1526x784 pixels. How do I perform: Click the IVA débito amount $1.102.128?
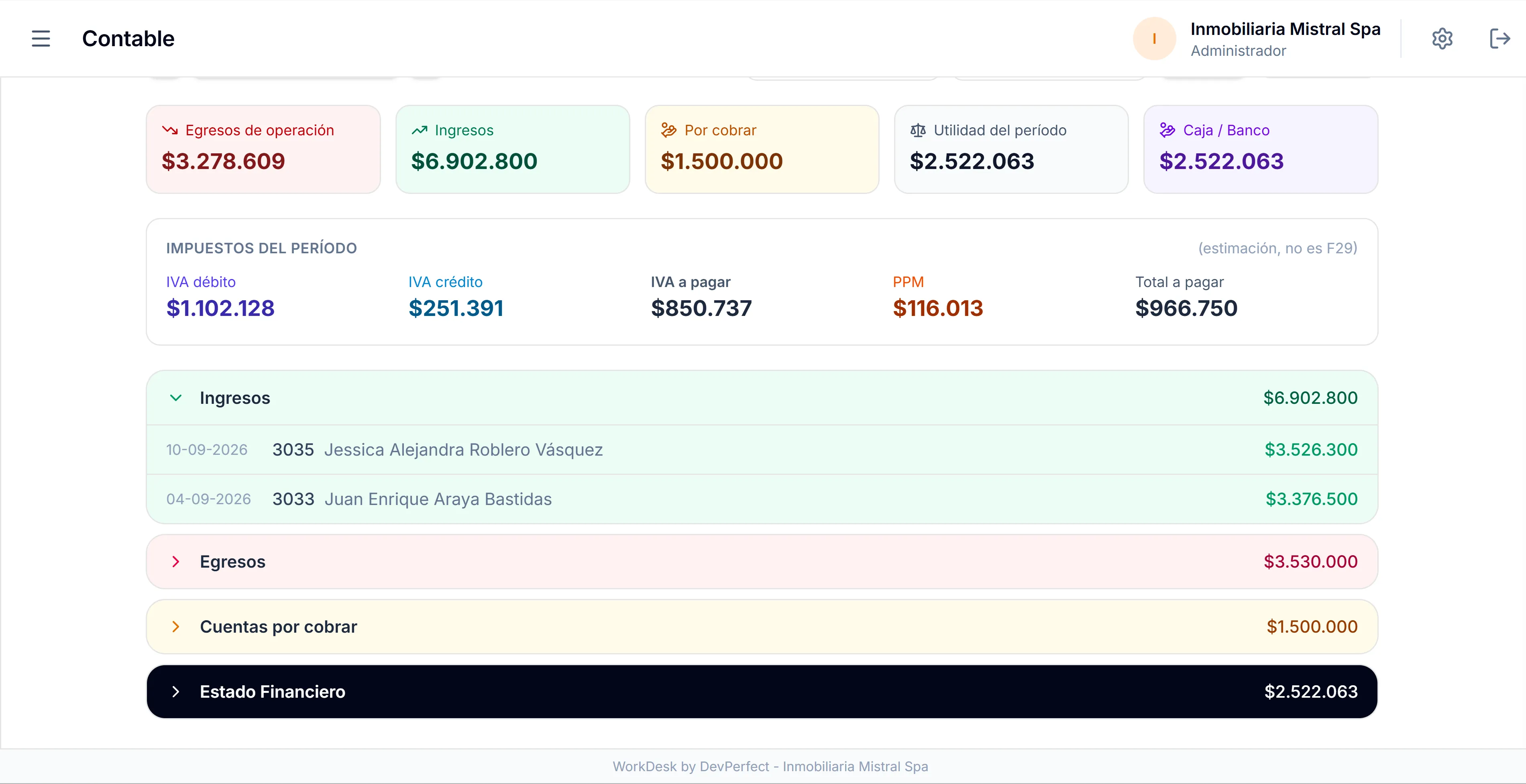click(220, 309)
